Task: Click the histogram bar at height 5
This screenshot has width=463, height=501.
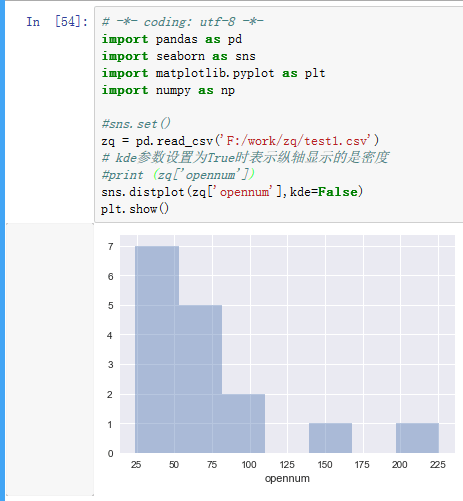Action: coord(200,379)
